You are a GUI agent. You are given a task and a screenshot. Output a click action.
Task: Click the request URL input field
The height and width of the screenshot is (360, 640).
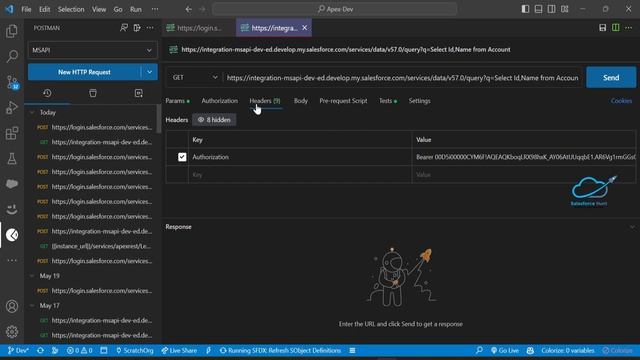[x=402, y=78]
